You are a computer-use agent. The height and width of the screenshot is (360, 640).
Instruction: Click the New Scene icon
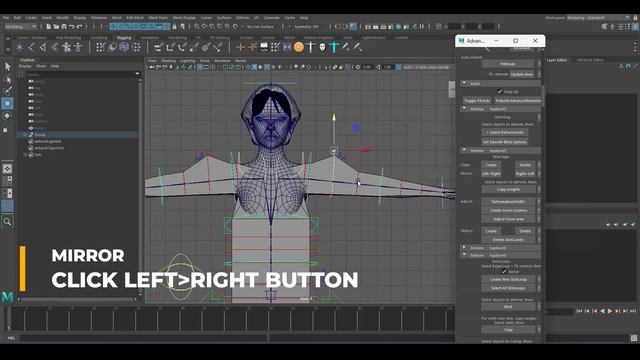pyautogui.click(x=49, y=27)
